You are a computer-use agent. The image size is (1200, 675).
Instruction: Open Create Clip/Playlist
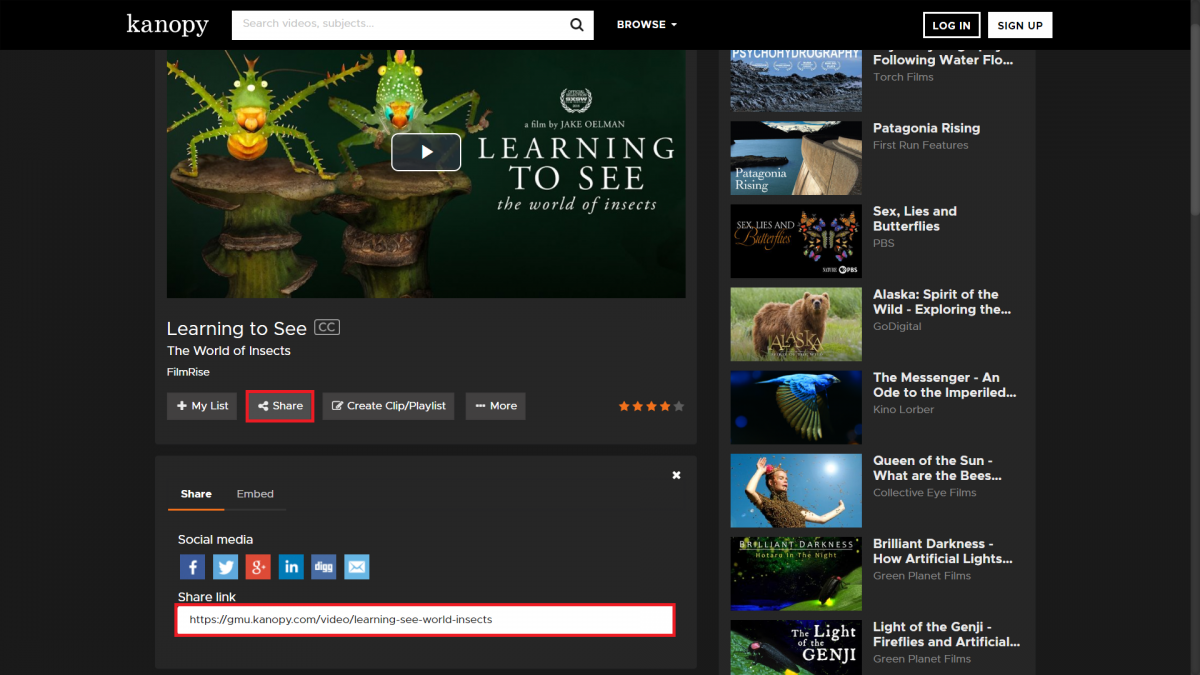(x=388, y=406)
